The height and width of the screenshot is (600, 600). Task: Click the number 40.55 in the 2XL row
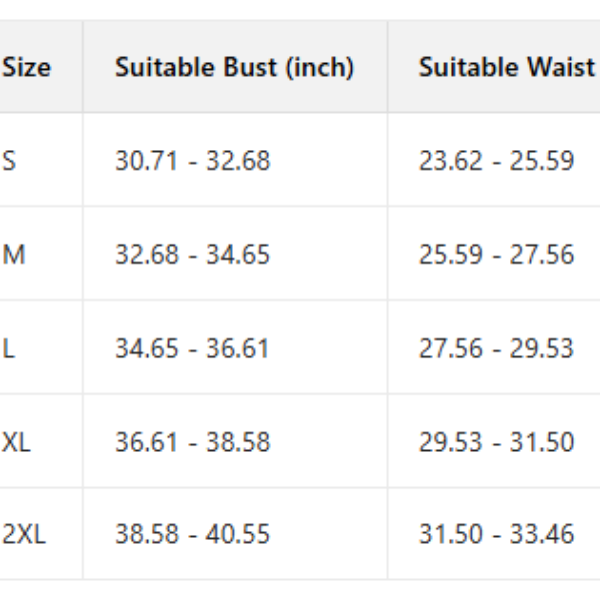pos(238,534)
